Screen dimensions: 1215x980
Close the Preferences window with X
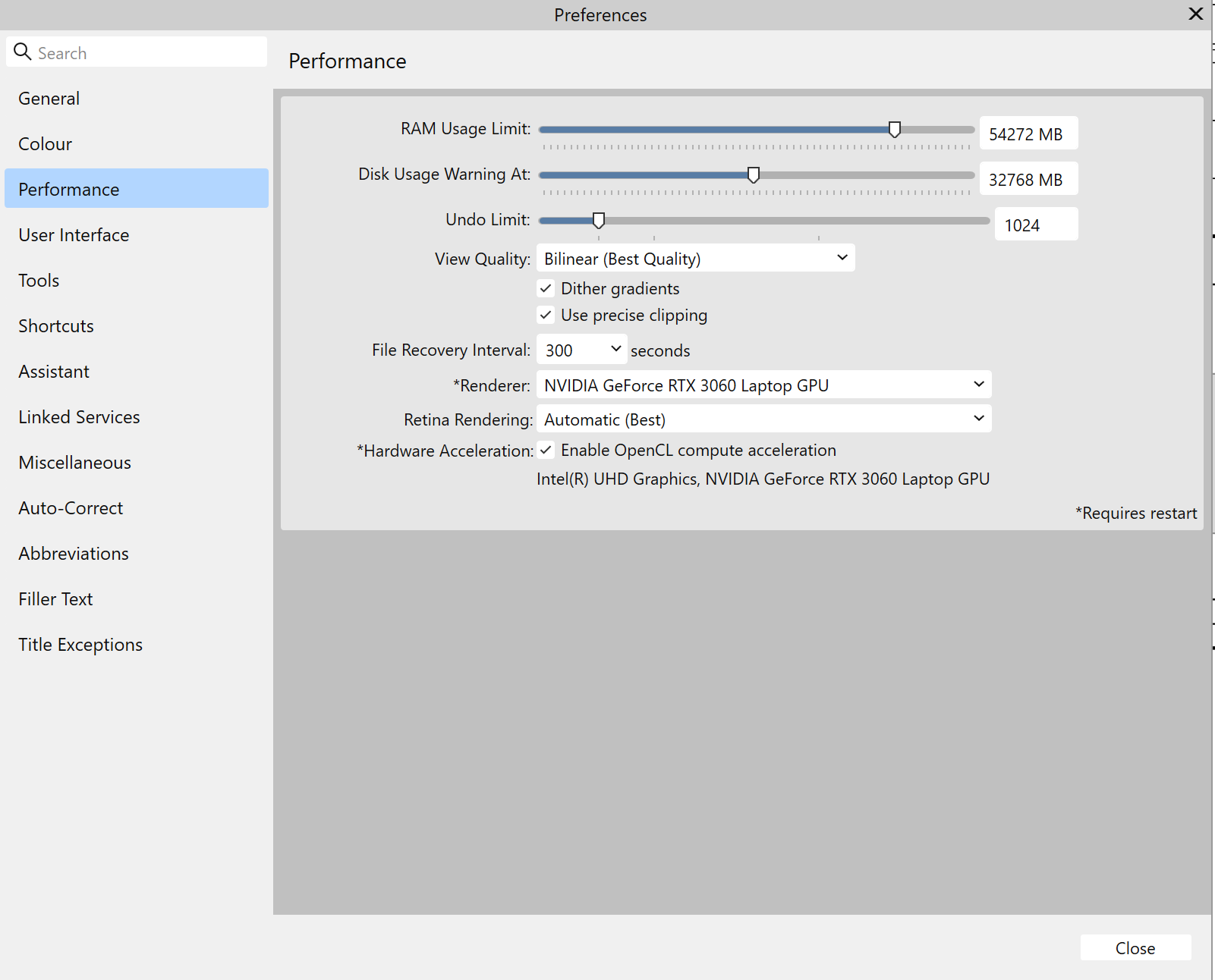pyautogui.click(x=1195, y=14)
